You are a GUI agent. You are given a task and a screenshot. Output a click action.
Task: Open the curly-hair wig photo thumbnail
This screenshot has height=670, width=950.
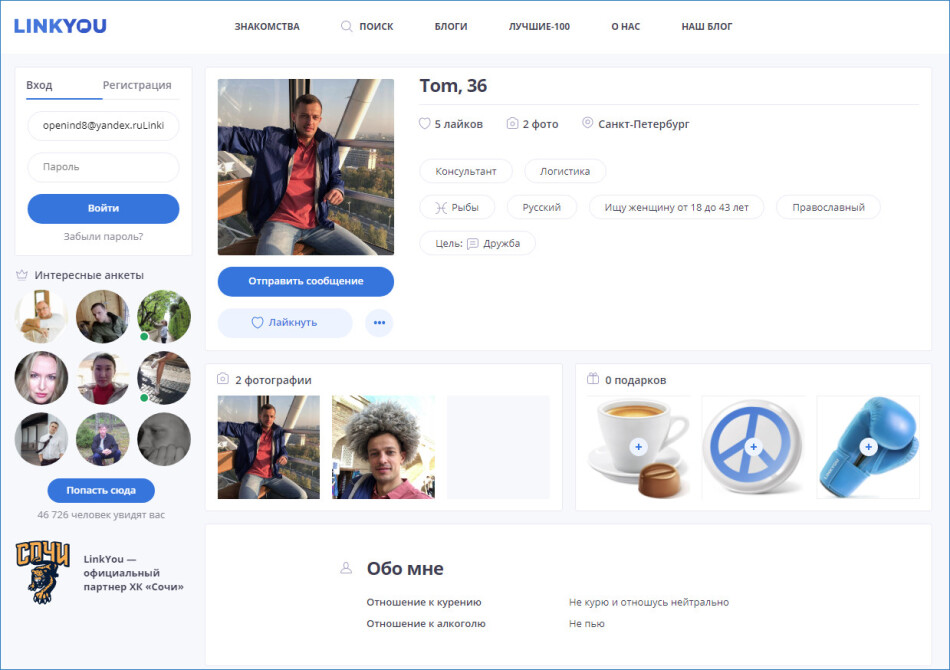(383, 447)
